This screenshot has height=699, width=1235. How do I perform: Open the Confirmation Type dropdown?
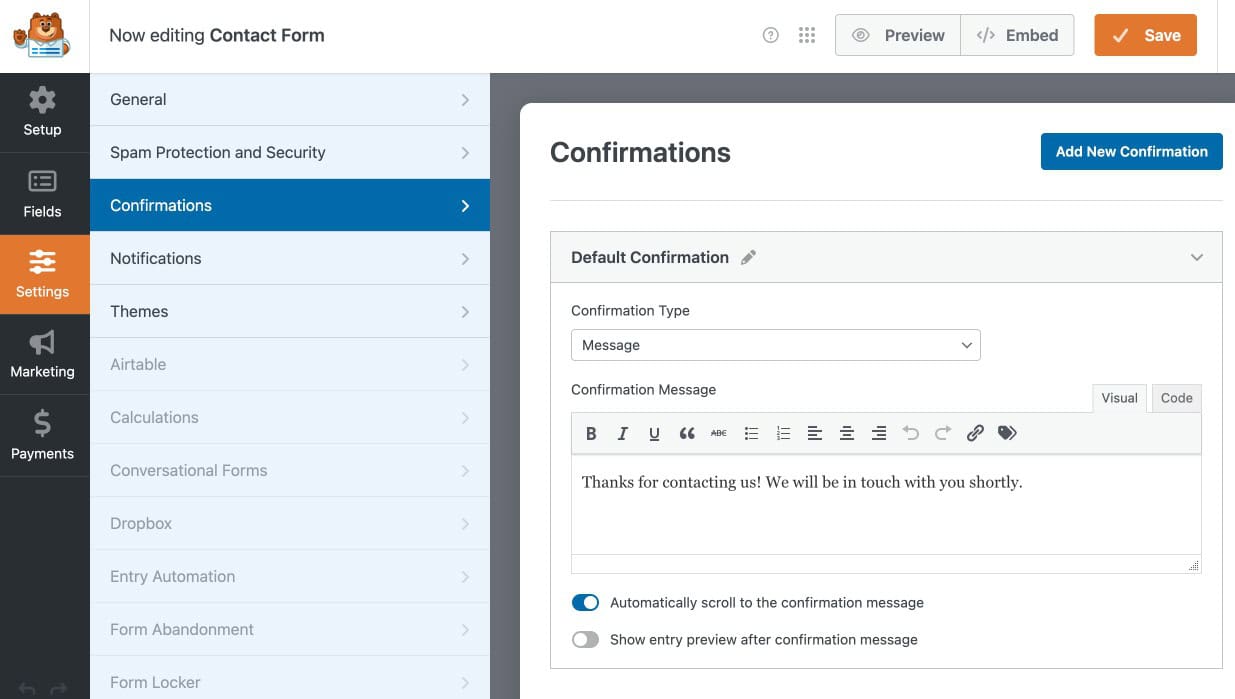coord(776,345)
